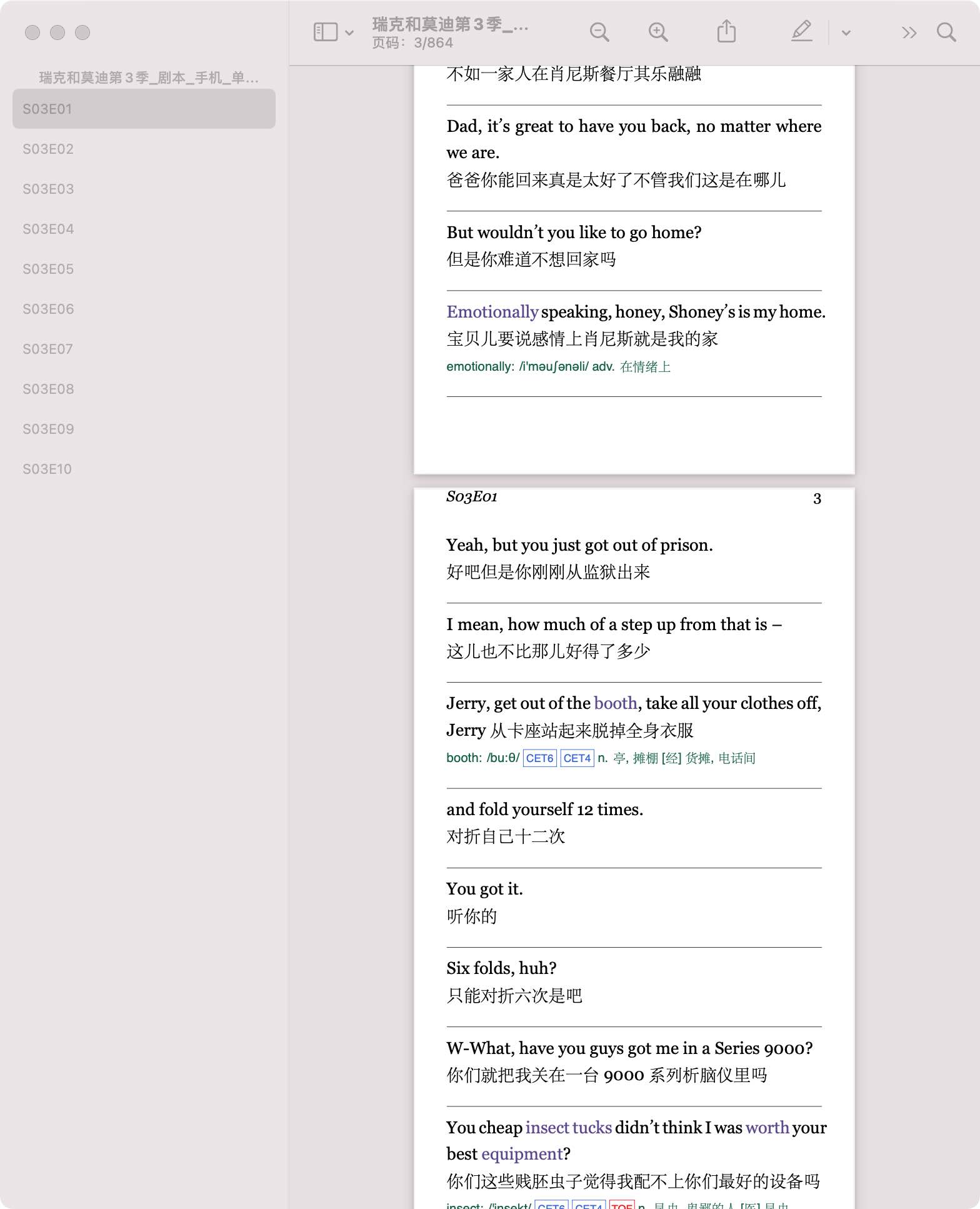Viewport: 980px width, 1209px height.
Task: Expand the Markup options chevron
Action: tap(846, 33)
